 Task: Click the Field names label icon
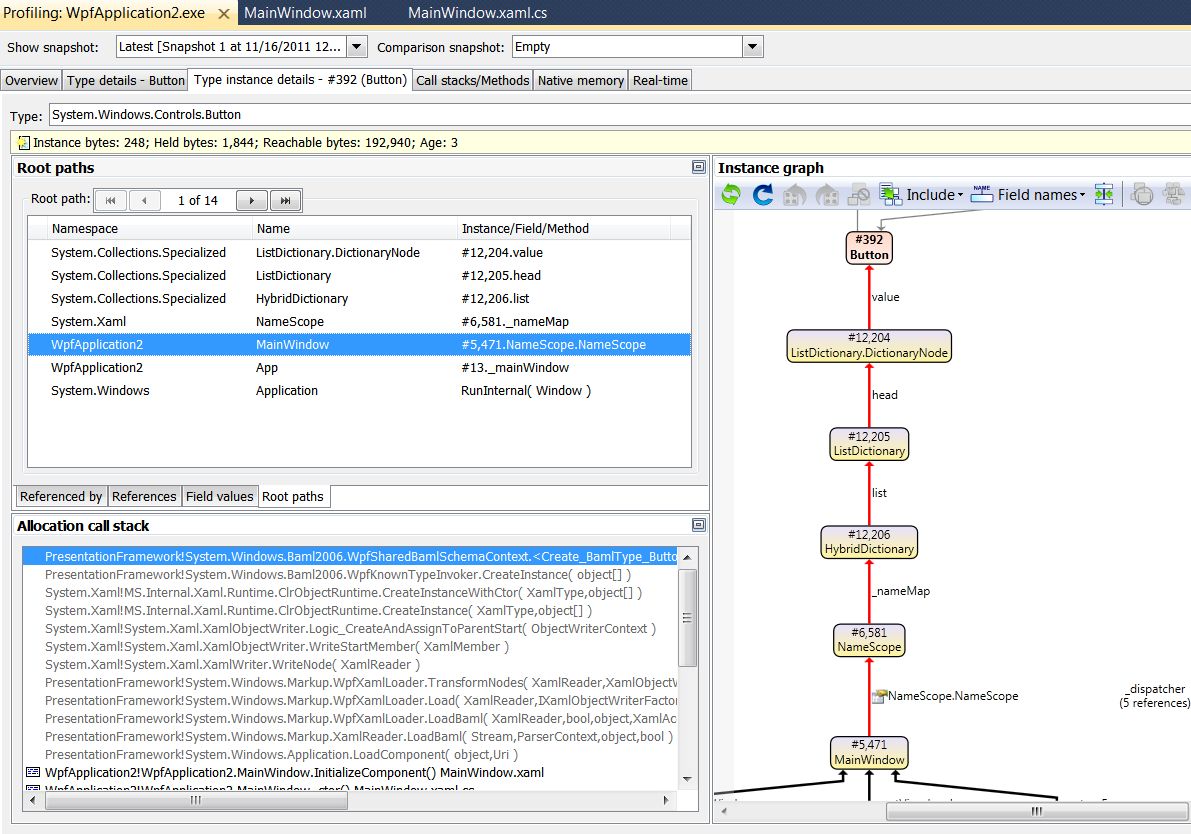981,194
